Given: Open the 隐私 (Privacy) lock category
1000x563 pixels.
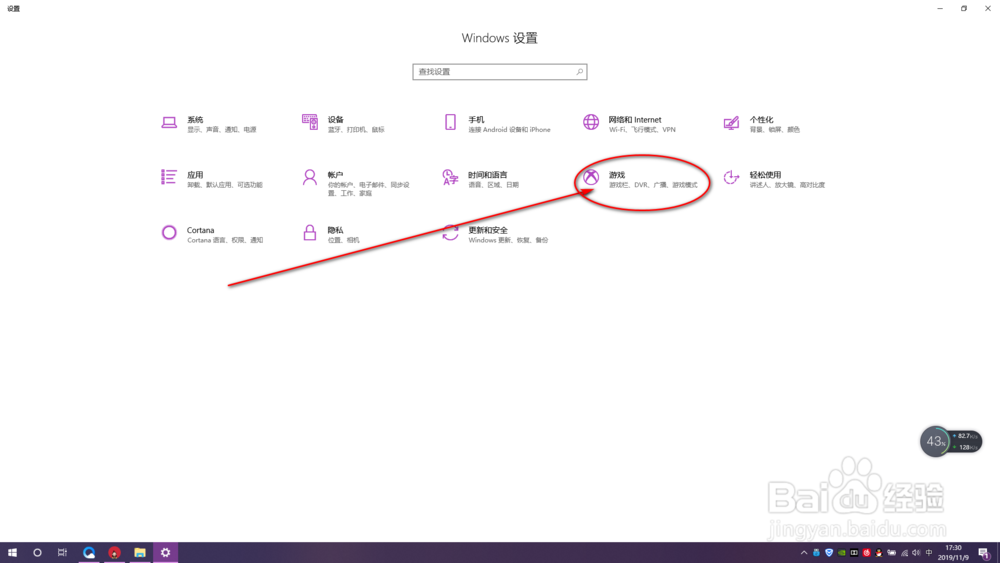Looking at the screenshot, I should [331, 235].
